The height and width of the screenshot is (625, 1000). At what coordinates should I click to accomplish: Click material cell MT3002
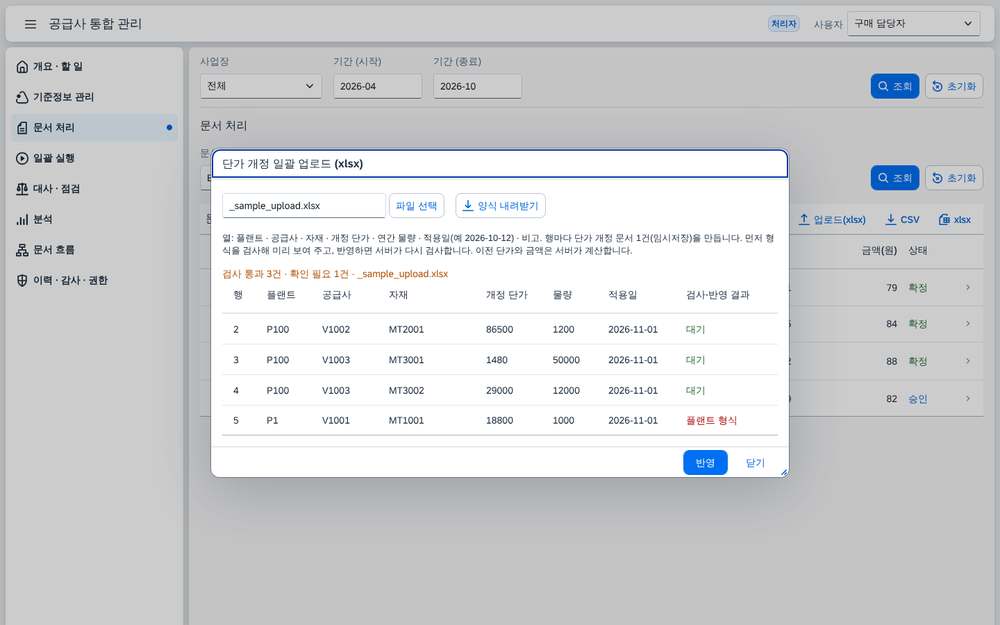click(406, 390)
